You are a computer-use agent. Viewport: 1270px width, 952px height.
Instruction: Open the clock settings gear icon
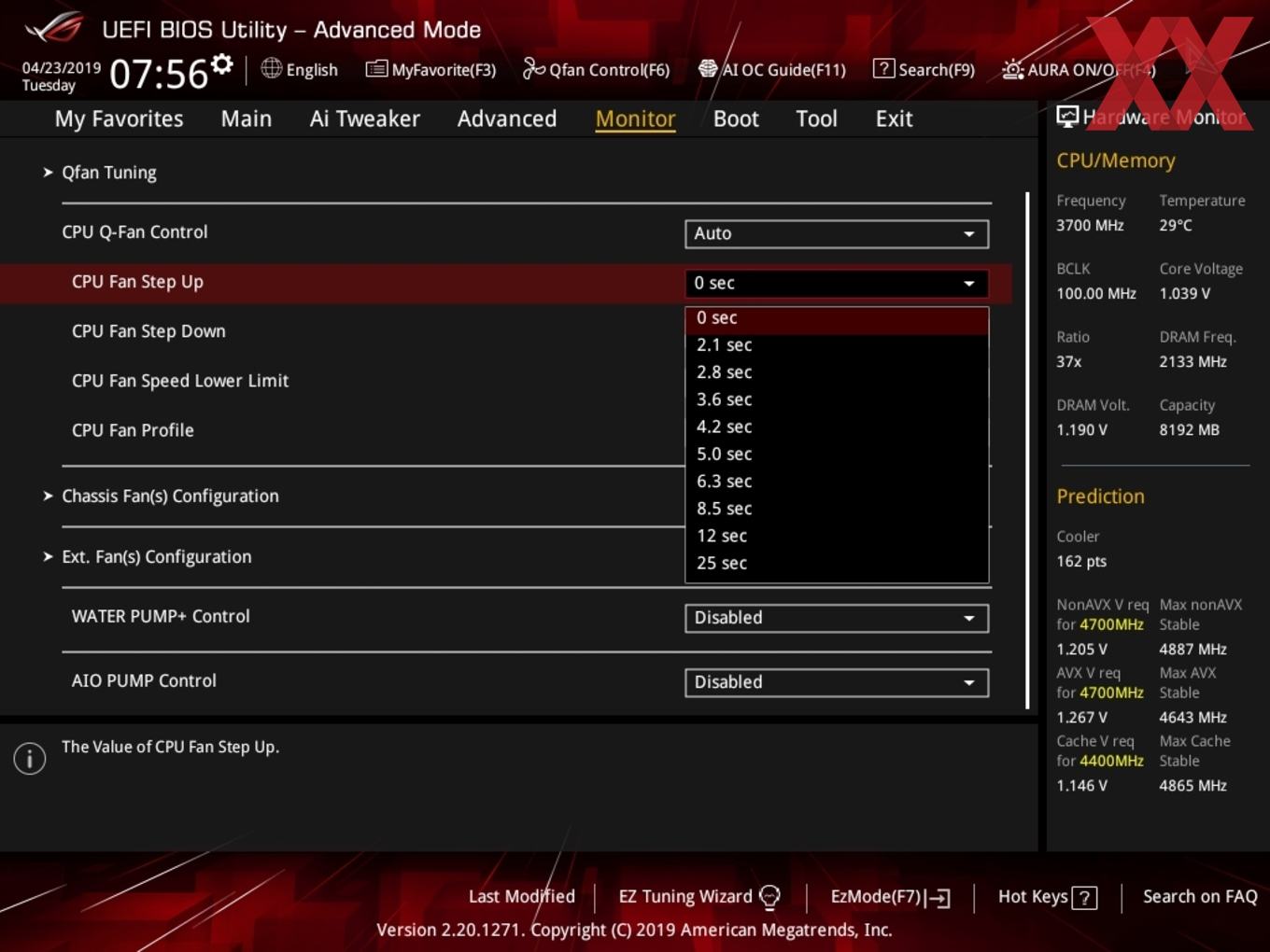pyautogui.click(x=221, y=64)
